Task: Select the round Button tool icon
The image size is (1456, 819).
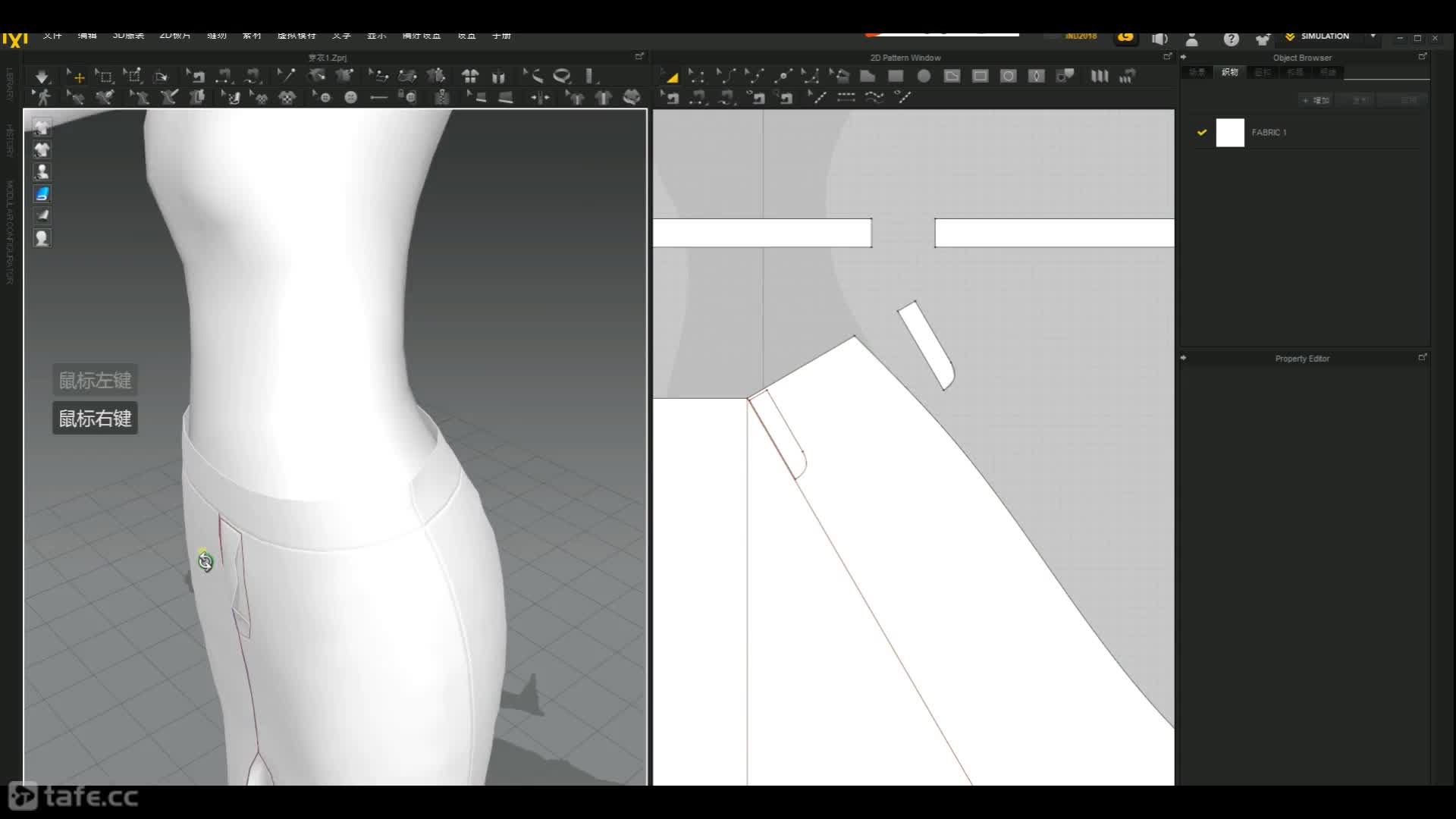Action: [350, 97]
